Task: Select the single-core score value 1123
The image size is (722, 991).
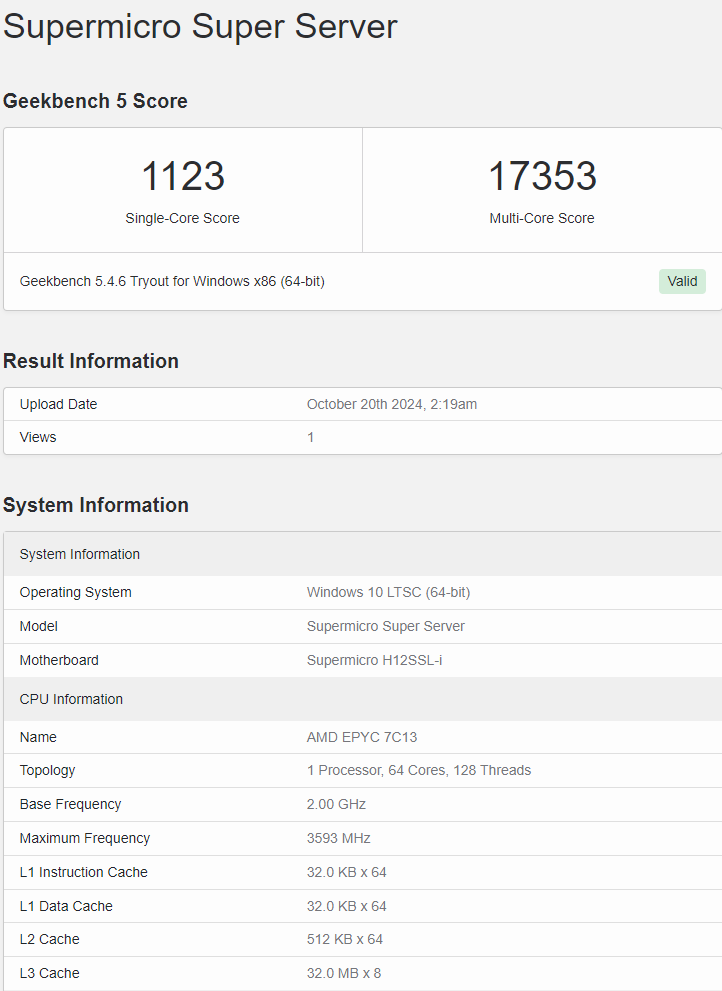Action: (x=183, y=176)
